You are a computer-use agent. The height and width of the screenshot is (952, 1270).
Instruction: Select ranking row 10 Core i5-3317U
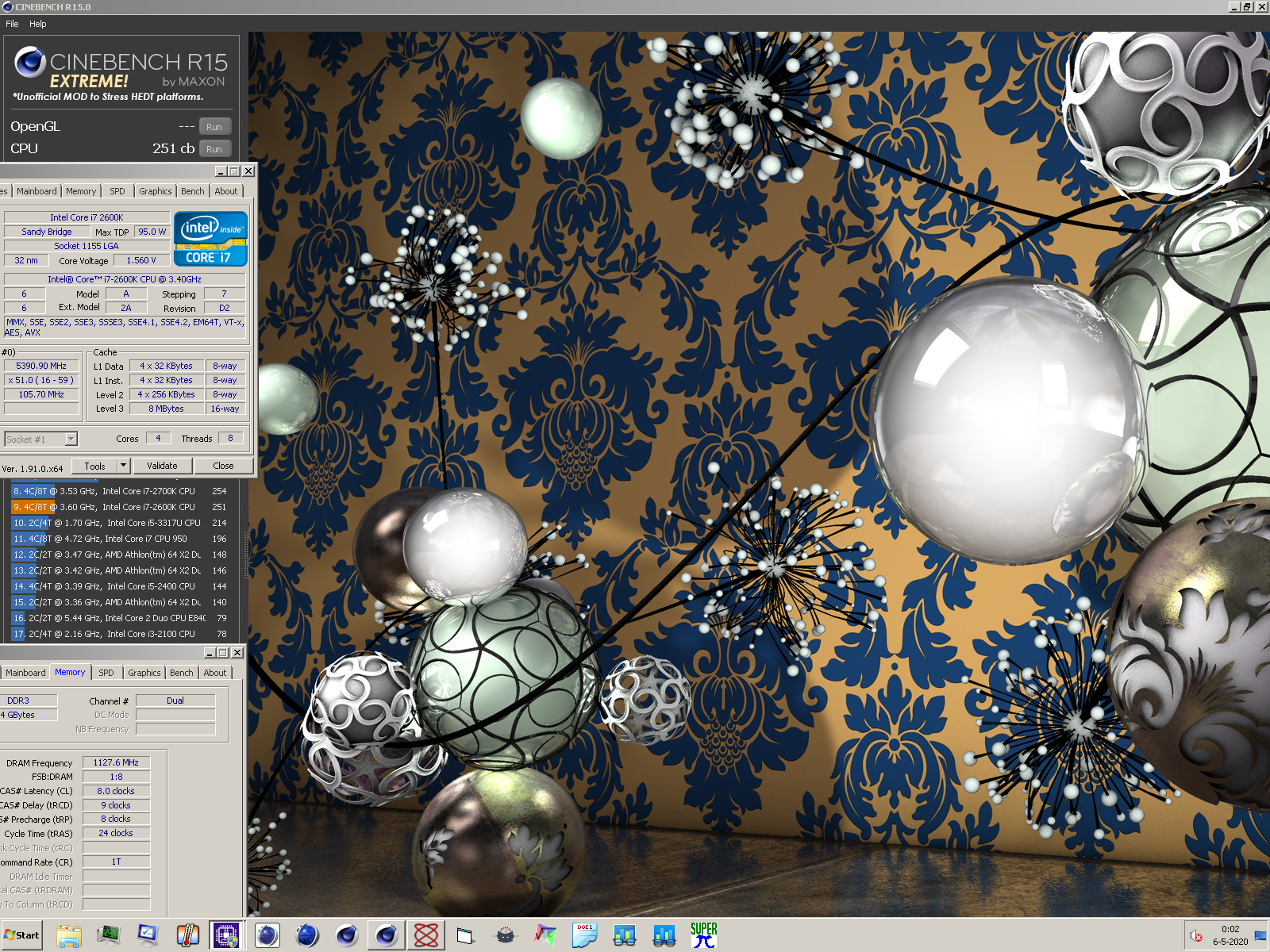point(121,523)
